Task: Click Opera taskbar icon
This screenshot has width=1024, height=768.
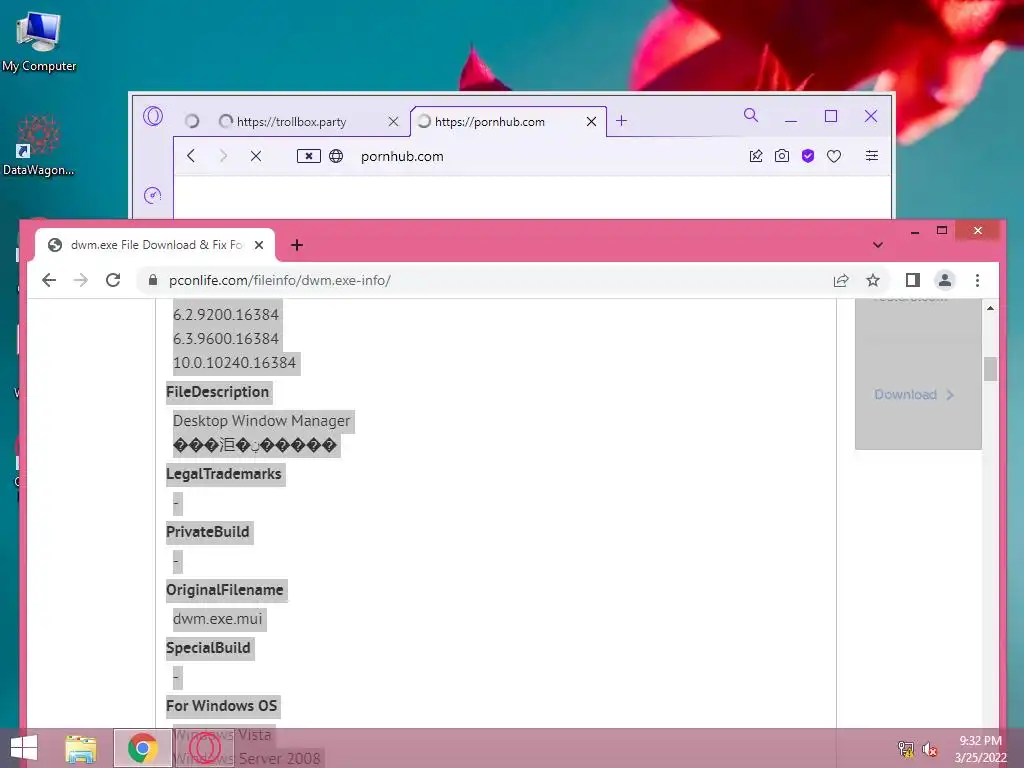Action: pos(204,748)
